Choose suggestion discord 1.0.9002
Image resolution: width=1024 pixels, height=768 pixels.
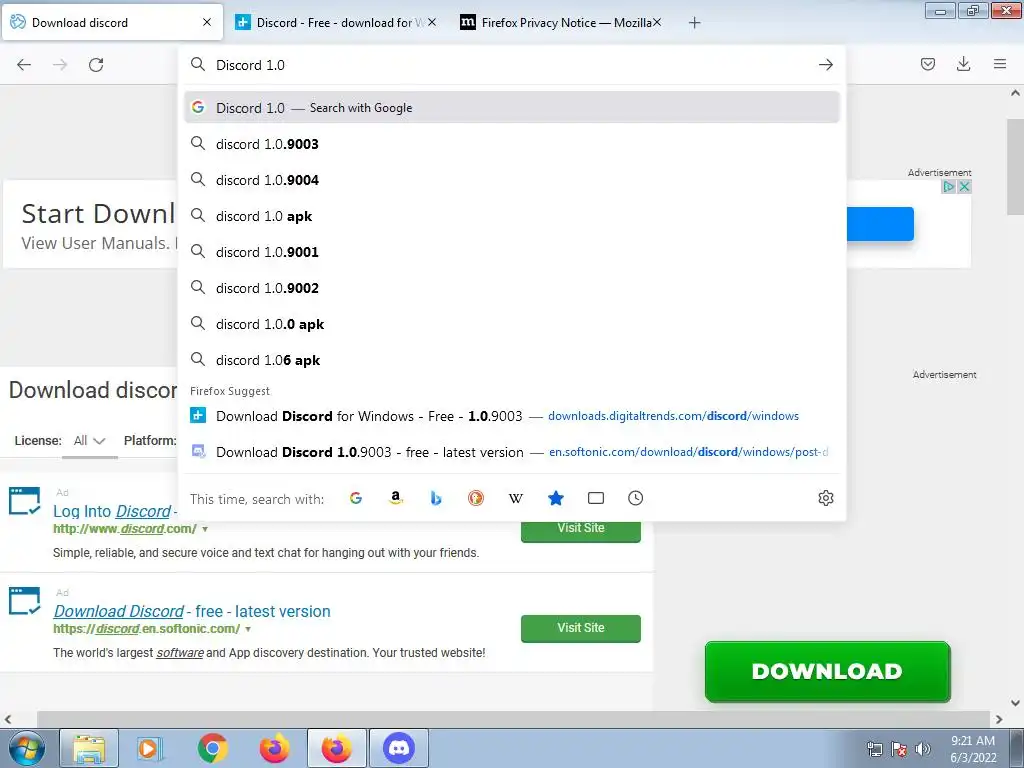(x=512, y=288)
